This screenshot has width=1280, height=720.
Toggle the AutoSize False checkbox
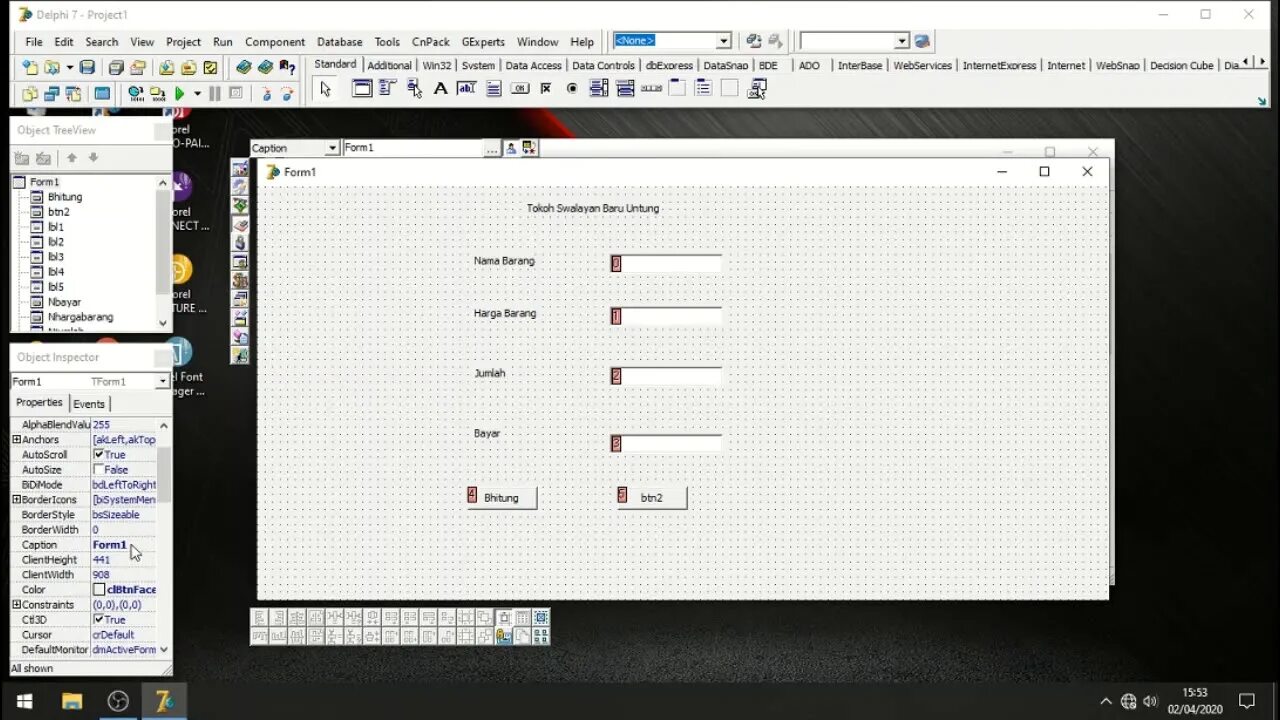[99, 470]
